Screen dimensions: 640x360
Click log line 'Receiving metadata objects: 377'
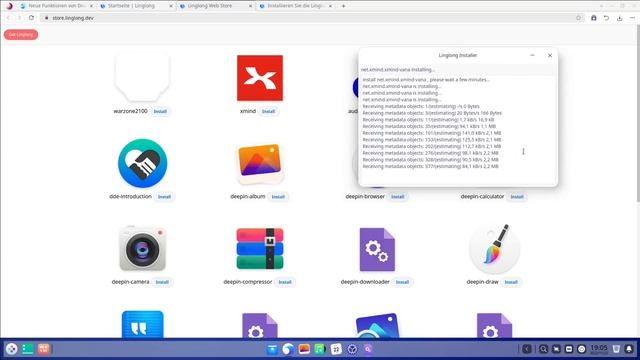pos(430,167)
